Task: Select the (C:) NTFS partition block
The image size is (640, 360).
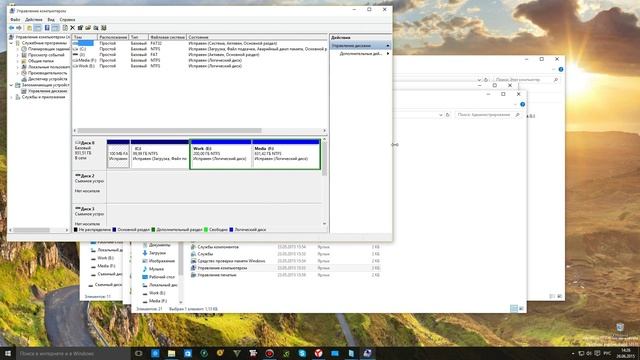Action: coord(160,154)
